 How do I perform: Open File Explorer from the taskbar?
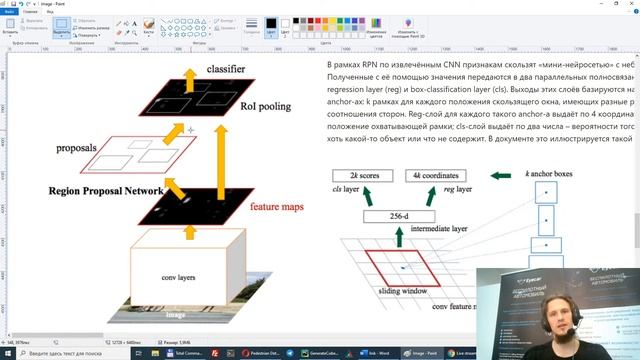point(155,353)
